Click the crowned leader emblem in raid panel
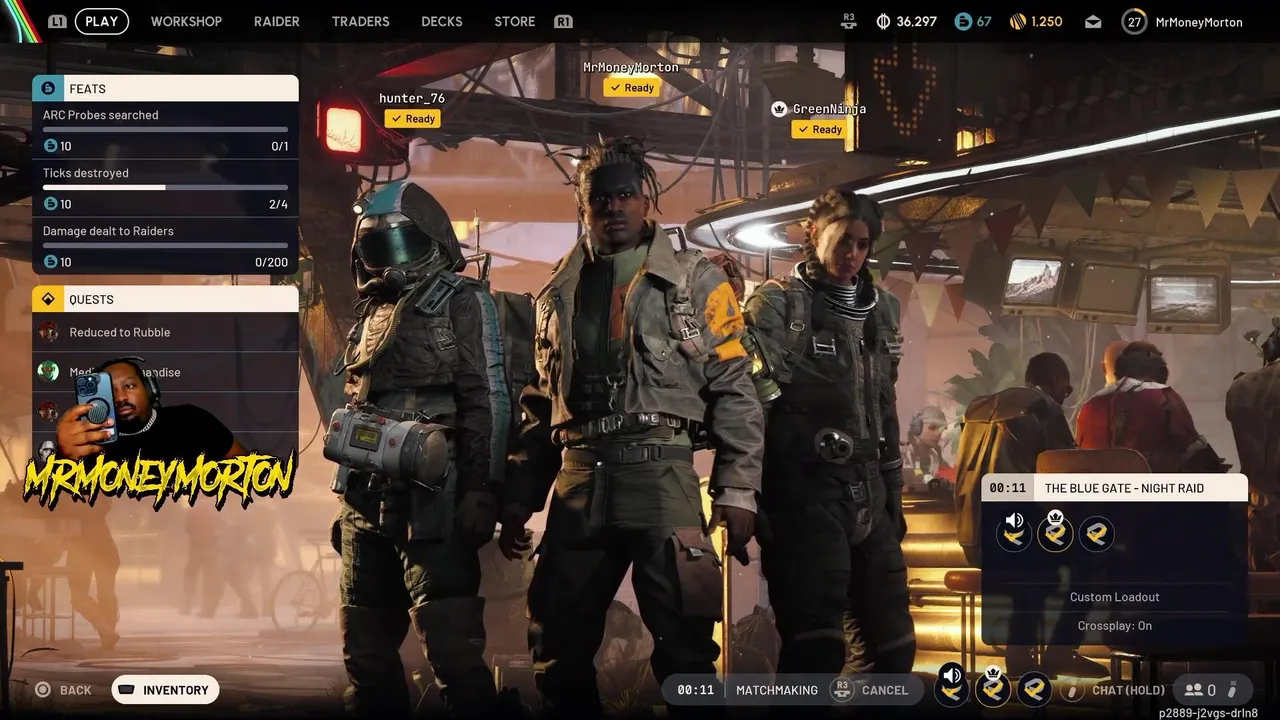Image resolution: width=1280 pixels, height=720 pixels. (x=1055, y=535)
